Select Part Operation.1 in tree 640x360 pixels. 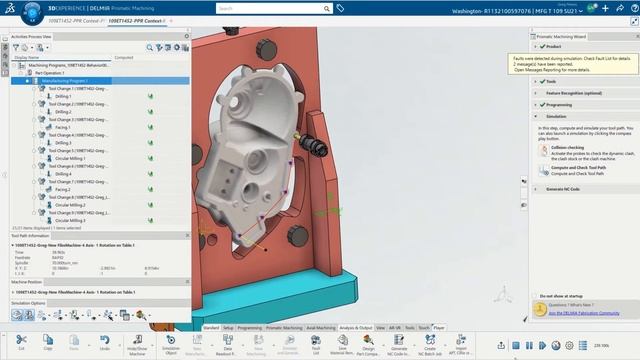coord(49,73)
